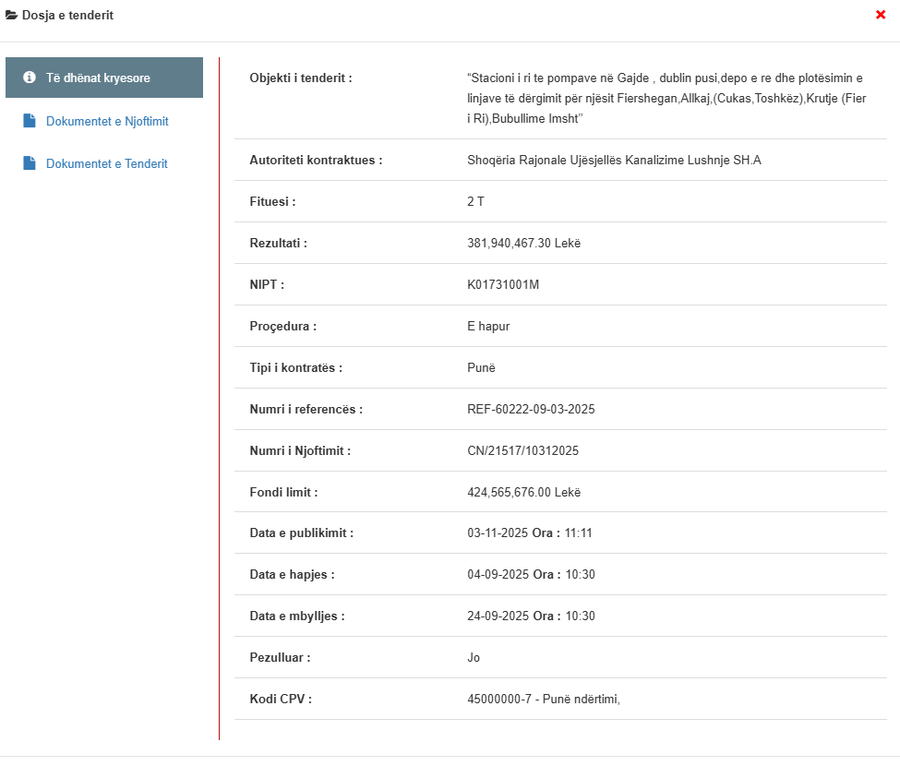Click the publication date 03-11-2025

pos(498,533)
